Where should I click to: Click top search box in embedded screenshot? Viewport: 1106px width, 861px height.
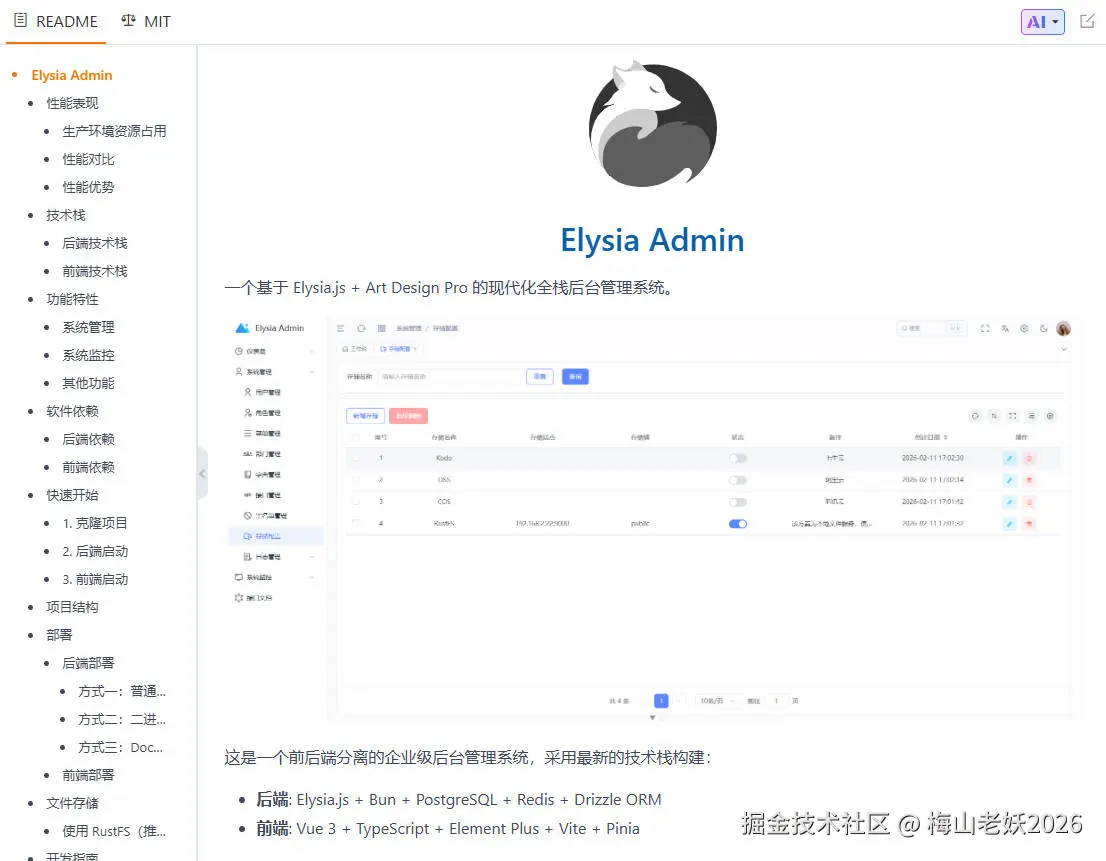(x=930, y=329)
